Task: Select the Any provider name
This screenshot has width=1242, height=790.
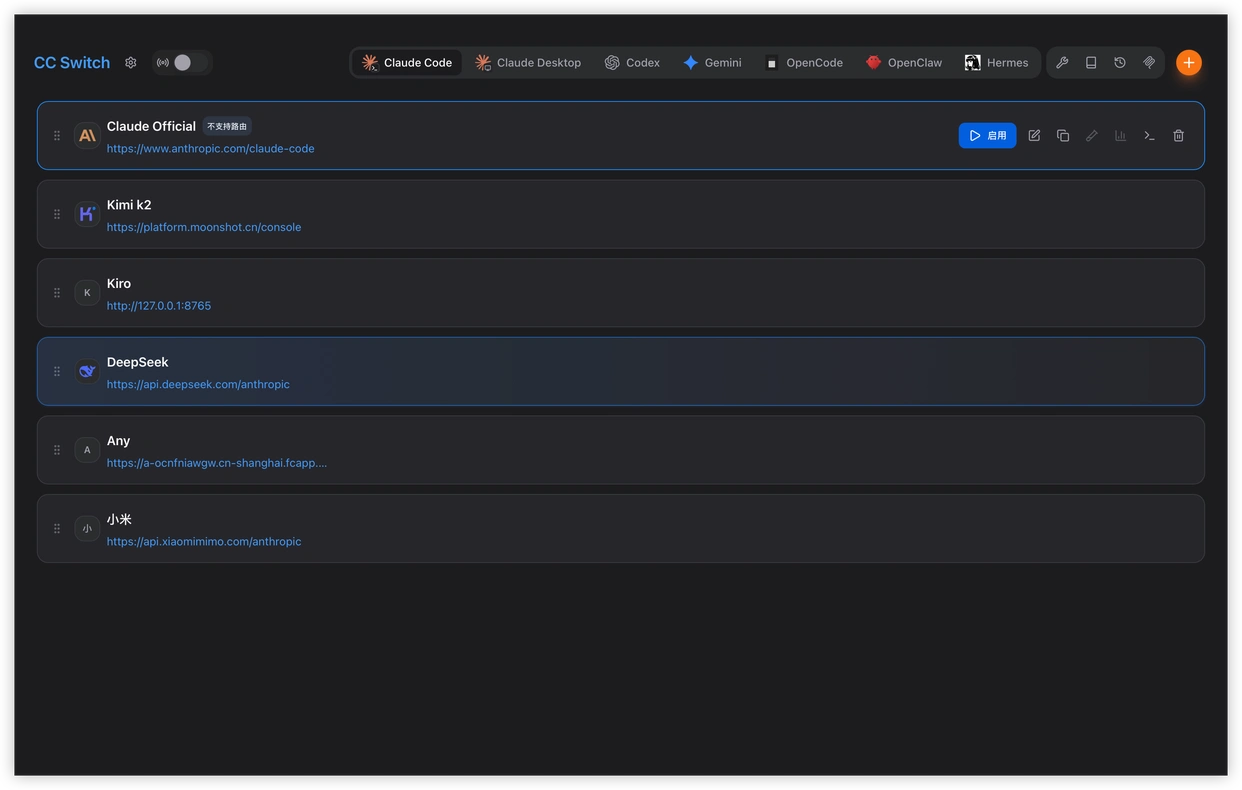Action: [x=118, y=440]
